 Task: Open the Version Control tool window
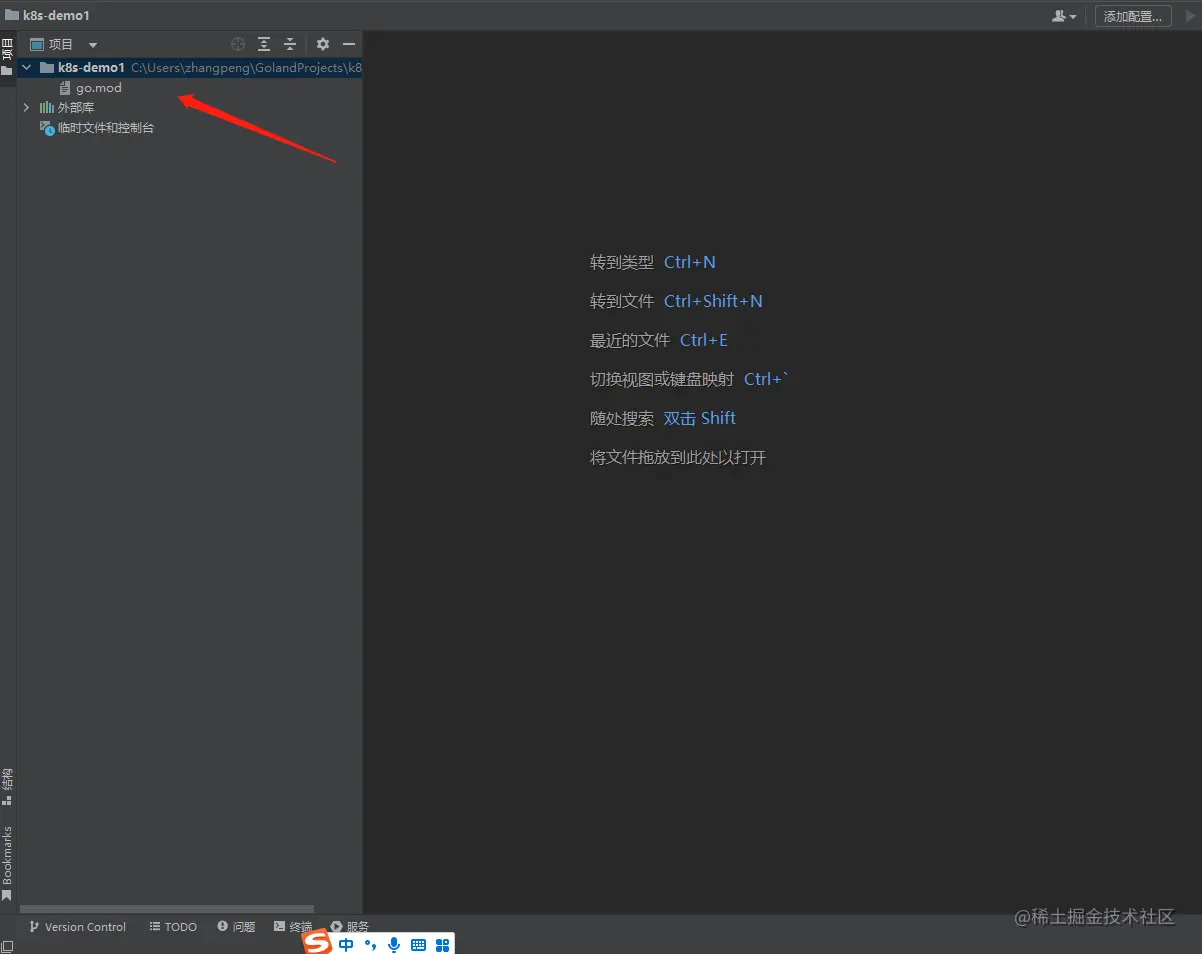(78, 927)
